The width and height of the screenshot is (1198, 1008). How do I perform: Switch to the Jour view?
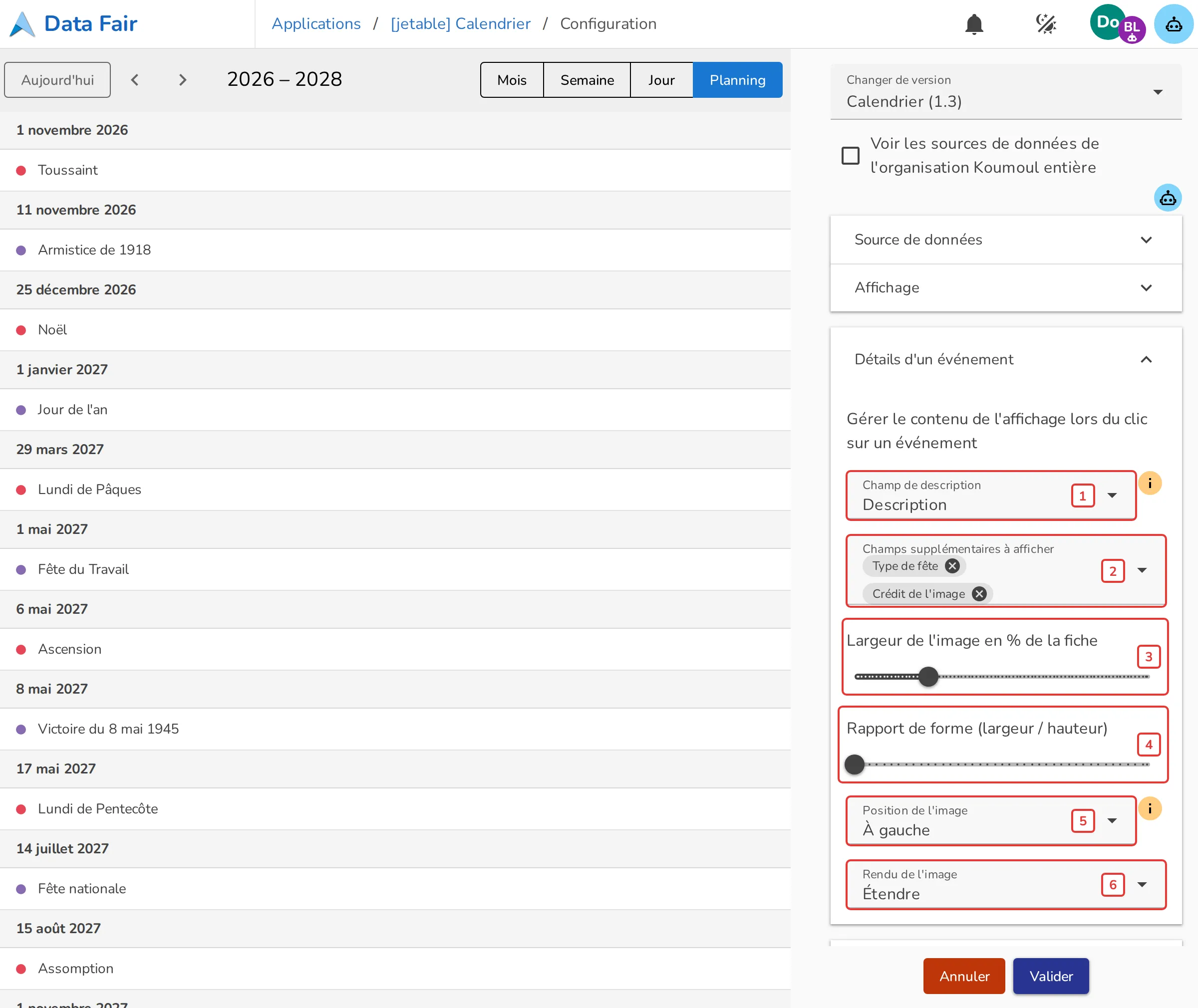(x=661, y=80)
